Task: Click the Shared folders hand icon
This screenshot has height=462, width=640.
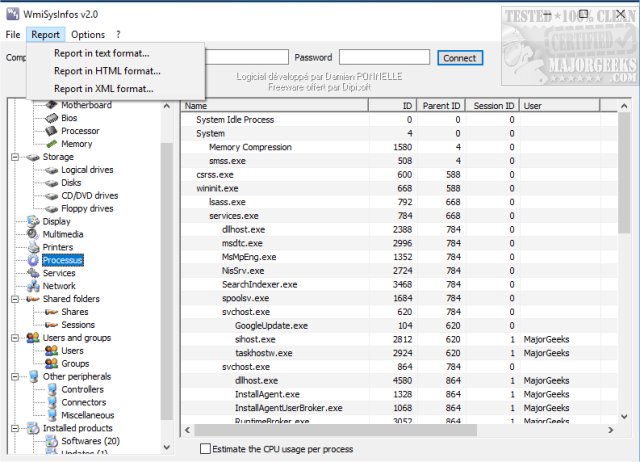Action: [x=33, y=299]
